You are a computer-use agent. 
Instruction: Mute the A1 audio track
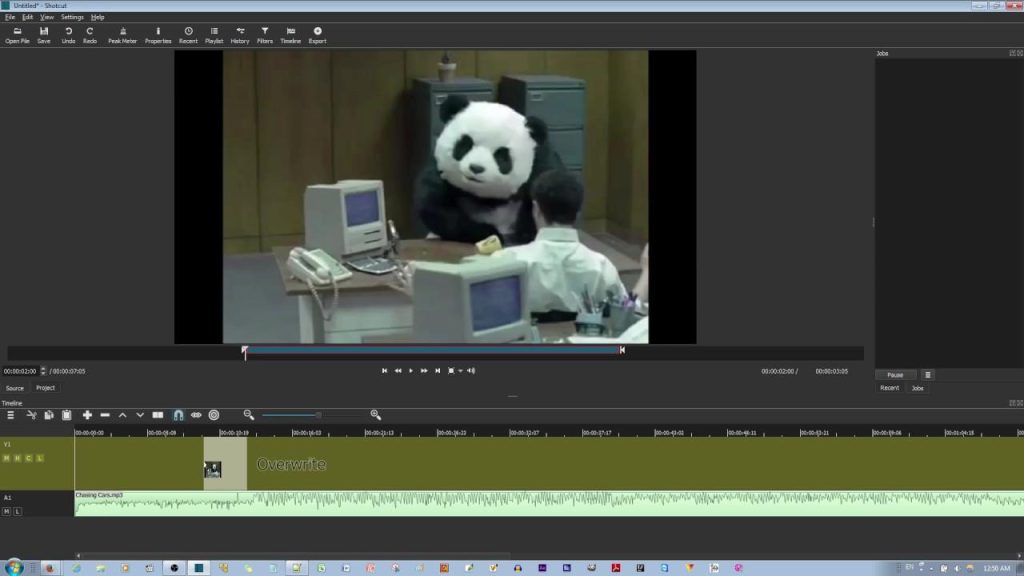click(x=6, y=511)
